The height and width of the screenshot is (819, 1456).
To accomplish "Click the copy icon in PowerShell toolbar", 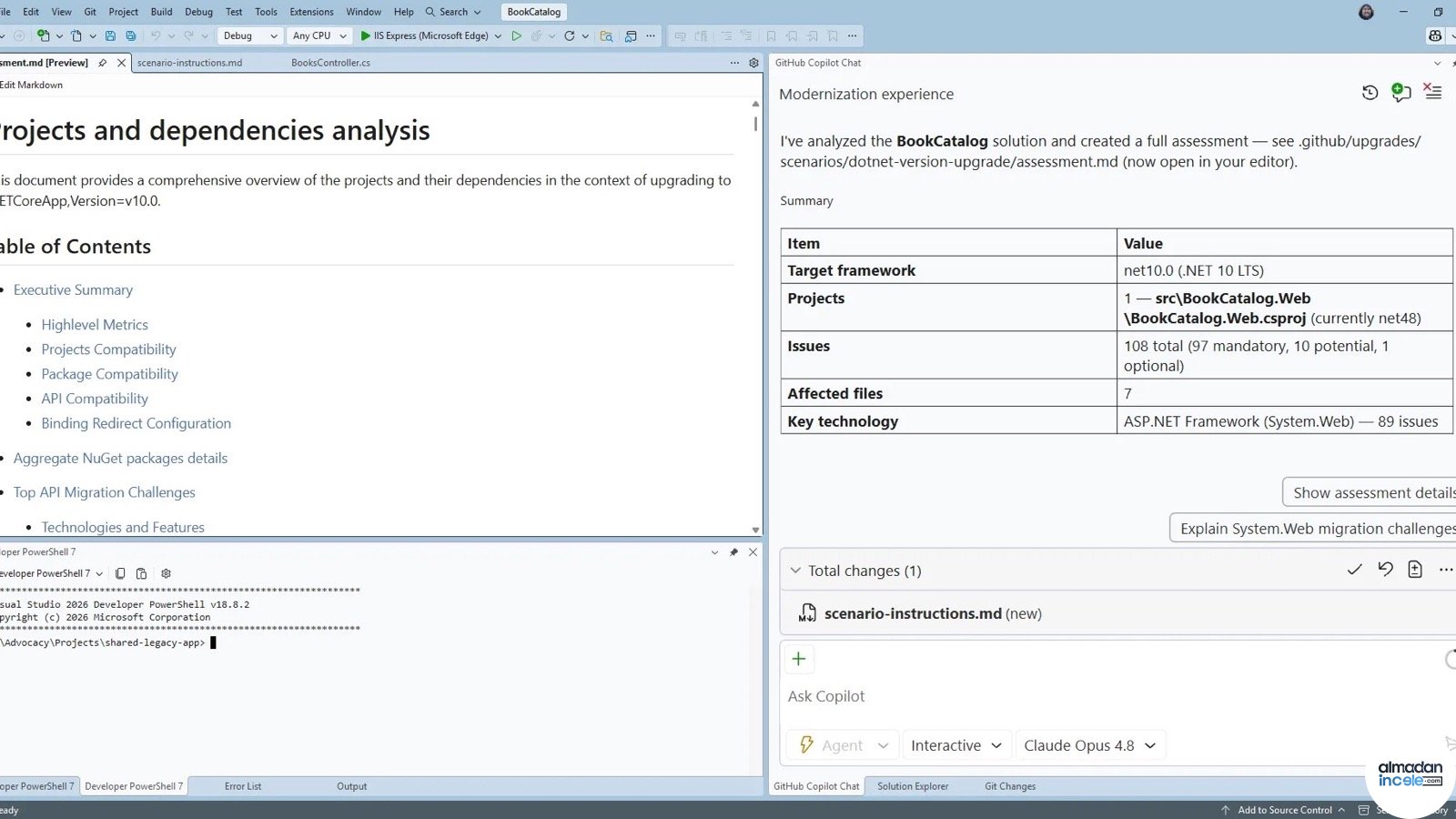I will click(x=120, y=573).
